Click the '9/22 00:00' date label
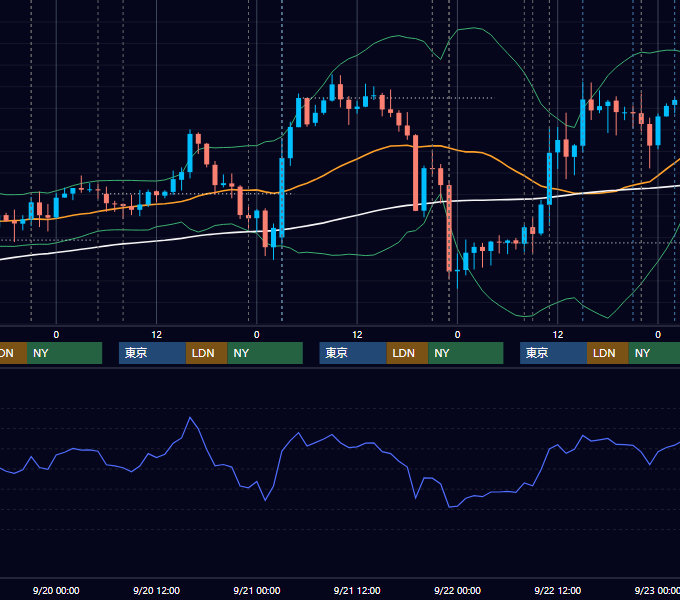 (x=458, y=590)
